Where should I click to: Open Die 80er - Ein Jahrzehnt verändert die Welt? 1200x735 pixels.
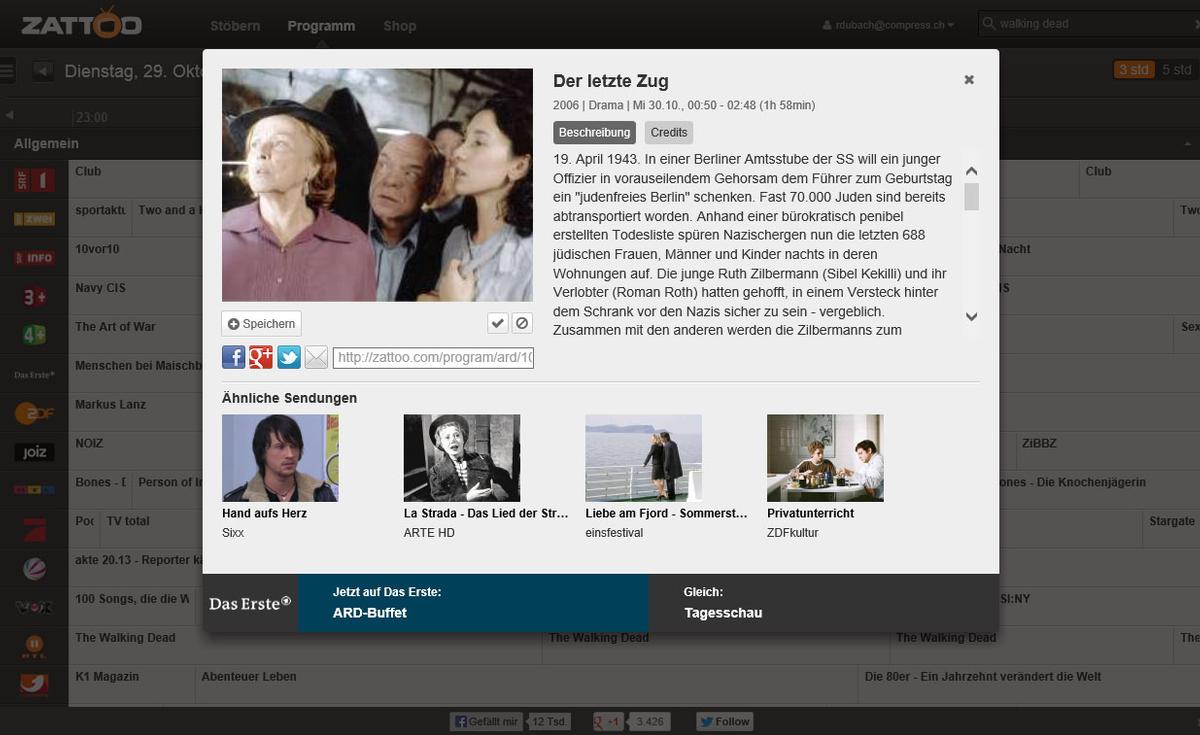point(983,677)
